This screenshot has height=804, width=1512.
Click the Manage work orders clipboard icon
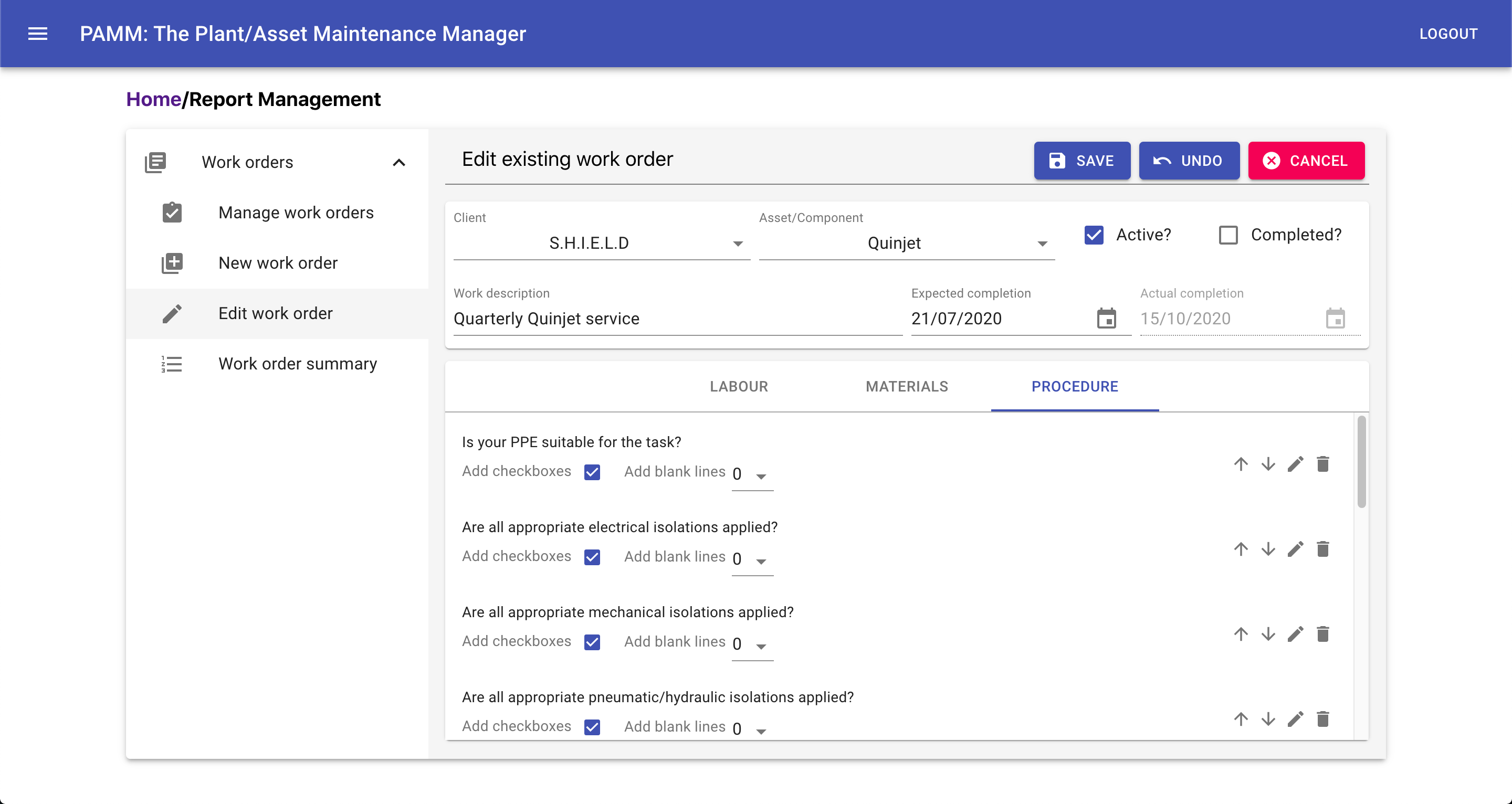pyautogui.click(x=172, y=213)
